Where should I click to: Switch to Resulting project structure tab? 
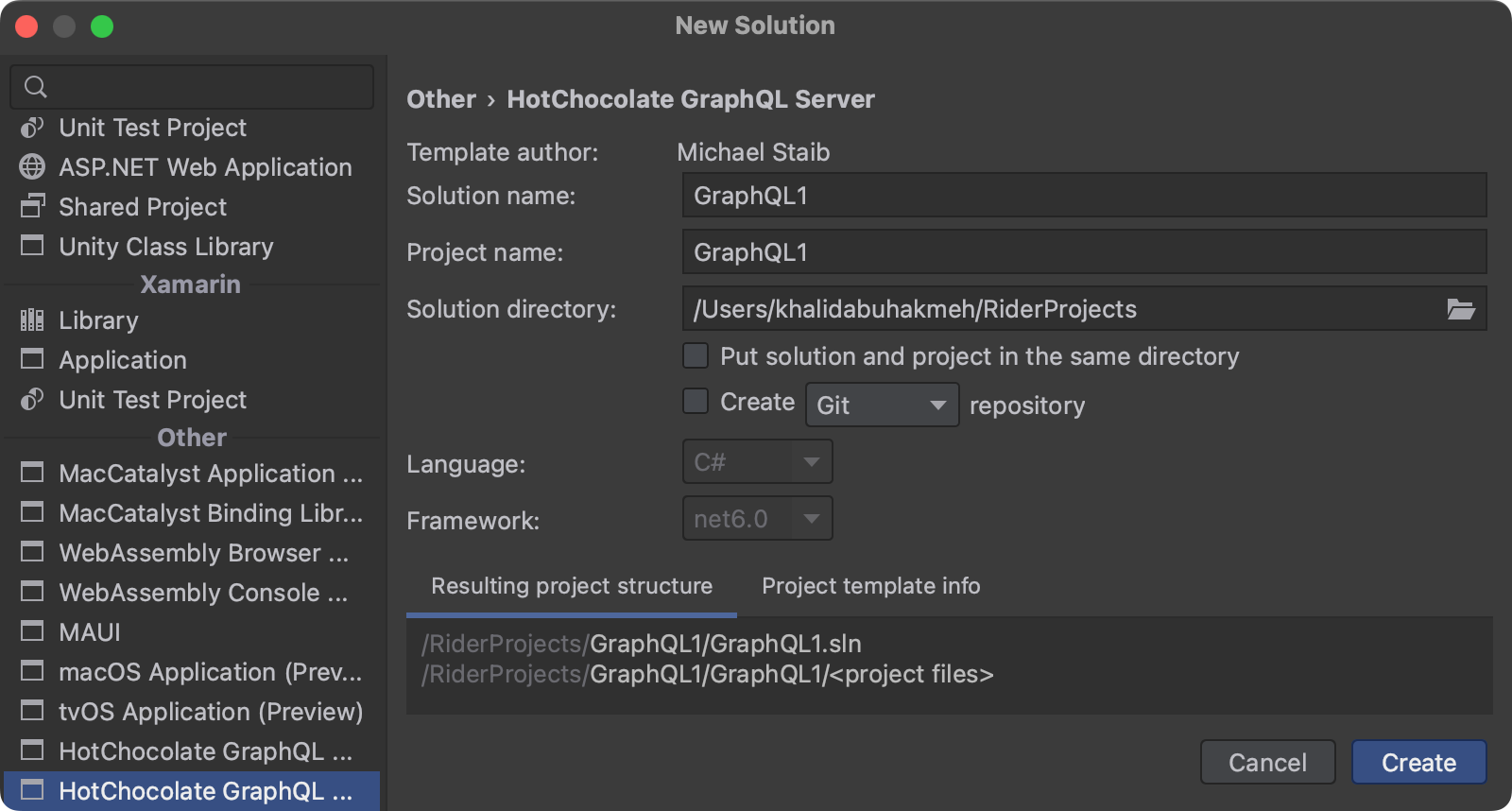[x=572, y=586]
